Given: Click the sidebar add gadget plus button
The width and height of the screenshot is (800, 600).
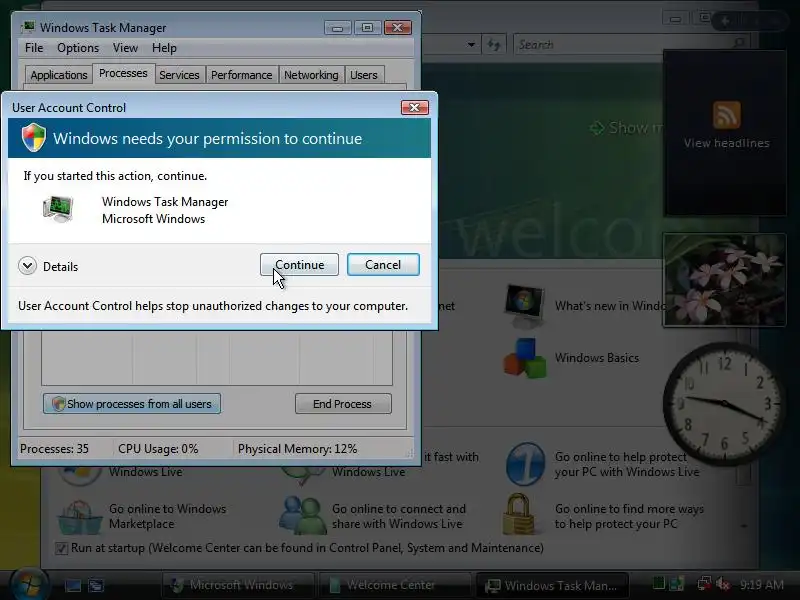Looking at the screenshot, I should click(x=724, y=21).
